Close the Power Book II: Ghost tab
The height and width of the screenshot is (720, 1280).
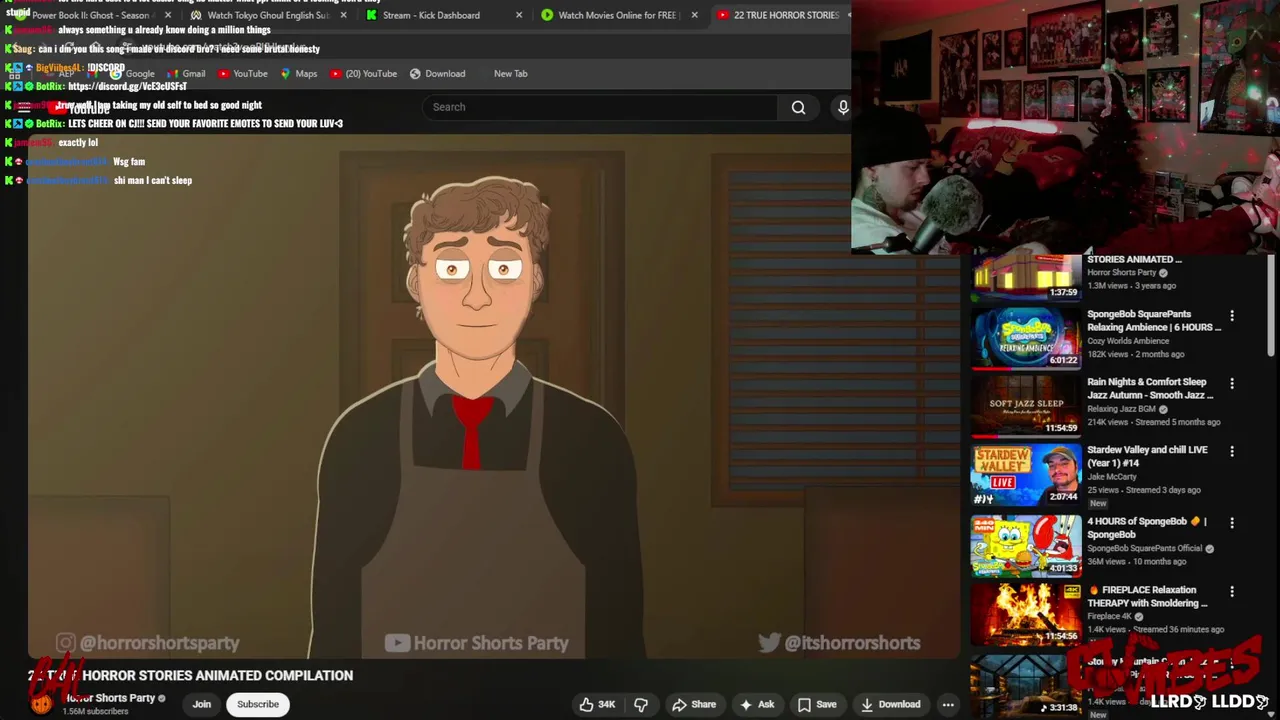[167, 15]
